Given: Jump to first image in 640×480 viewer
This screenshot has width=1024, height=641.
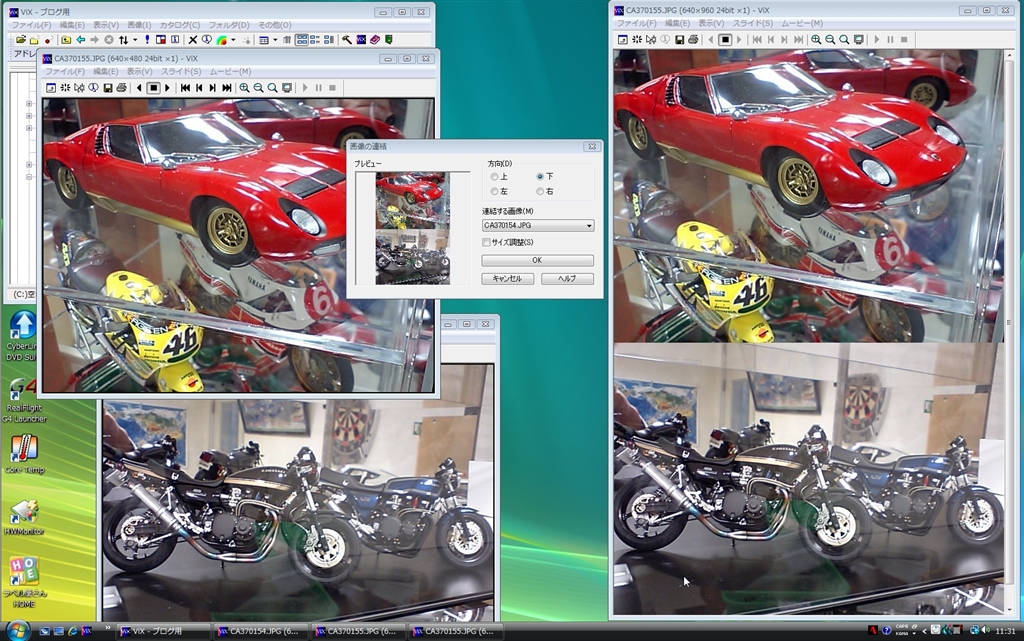Looking at the screenshot, I should tap(185, 87).
